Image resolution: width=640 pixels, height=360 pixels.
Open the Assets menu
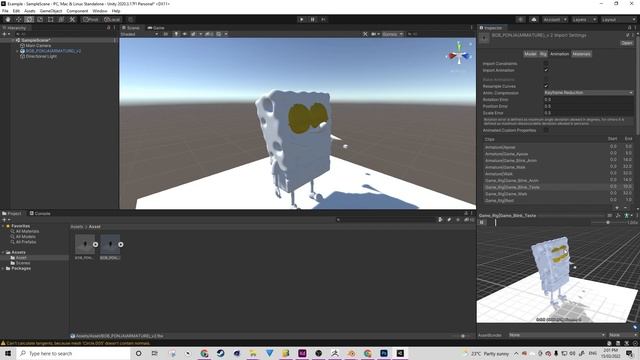30,11
